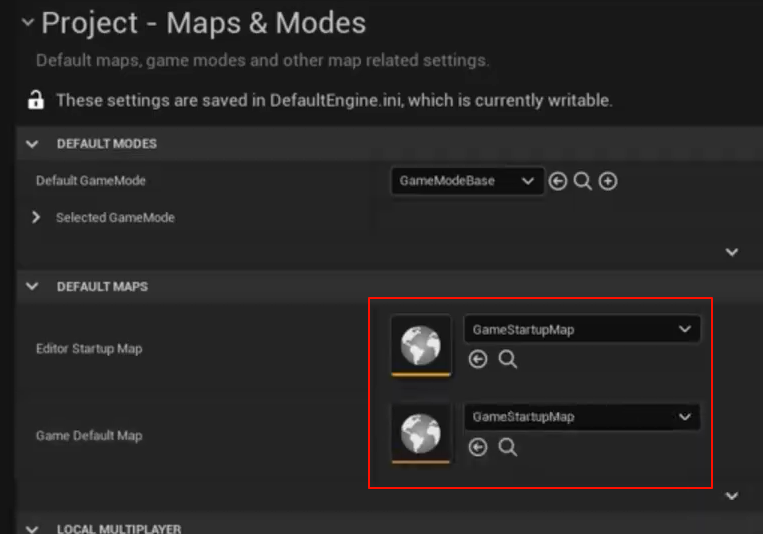Browse to Editor Startup Map asset
Viewport: 763px width, 534px height.
coord(508,360)
